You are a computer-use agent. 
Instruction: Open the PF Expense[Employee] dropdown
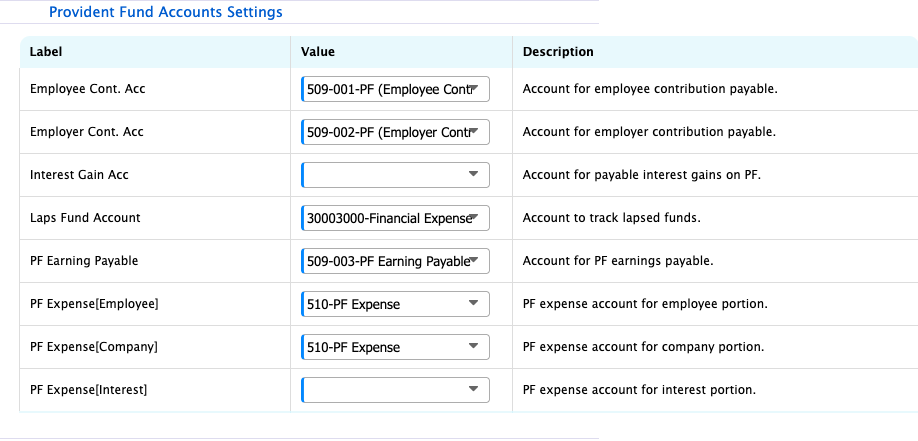pyautogui.click(x=395, y=304)
